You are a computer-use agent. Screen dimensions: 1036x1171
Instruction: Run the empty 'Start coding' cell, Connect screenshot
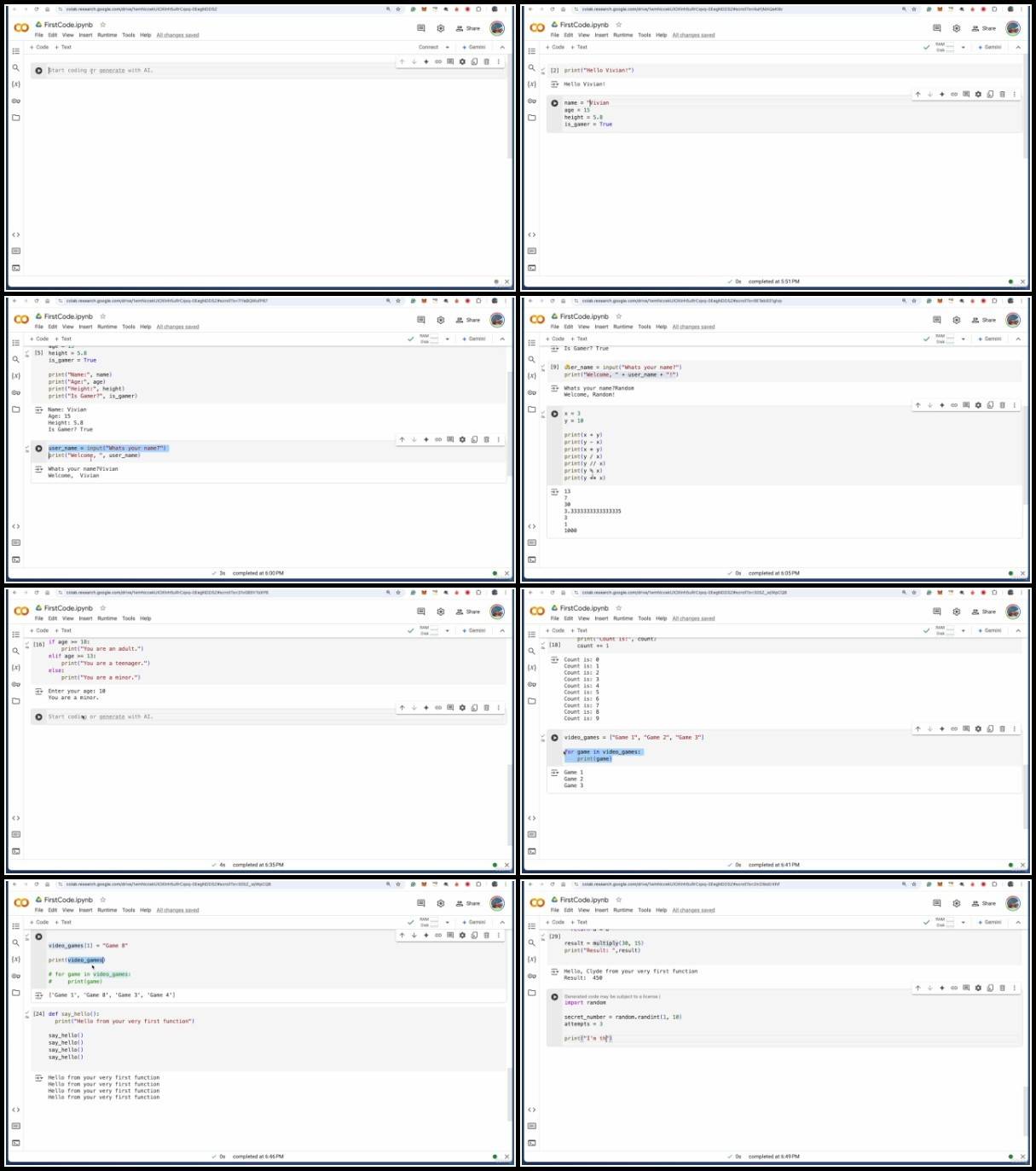(38, 71)
